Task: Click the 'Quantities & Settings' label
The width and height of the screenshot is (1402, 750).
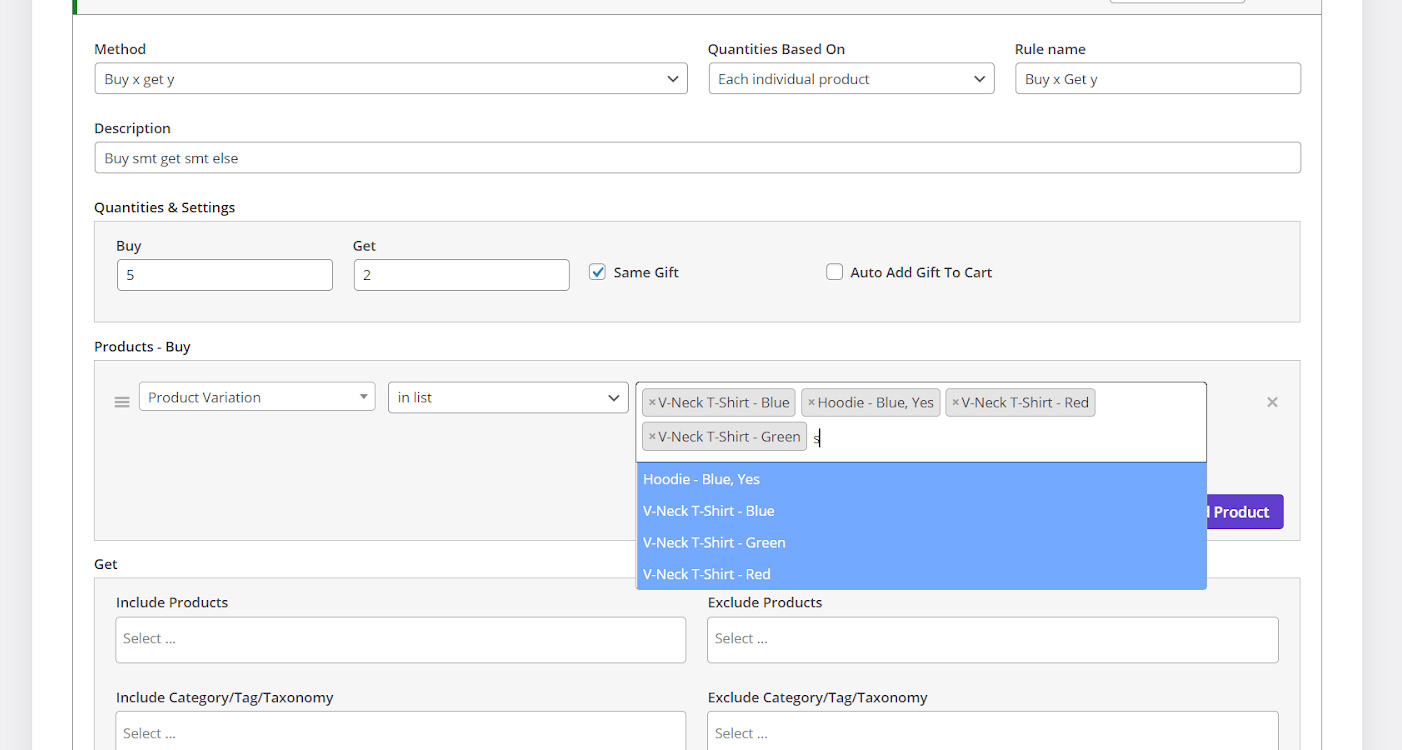Action: (165, 208)
